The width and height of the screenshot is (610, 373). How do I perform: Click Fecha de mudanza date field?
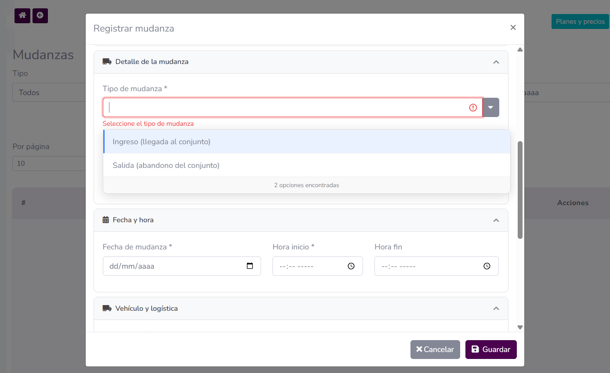182,266
